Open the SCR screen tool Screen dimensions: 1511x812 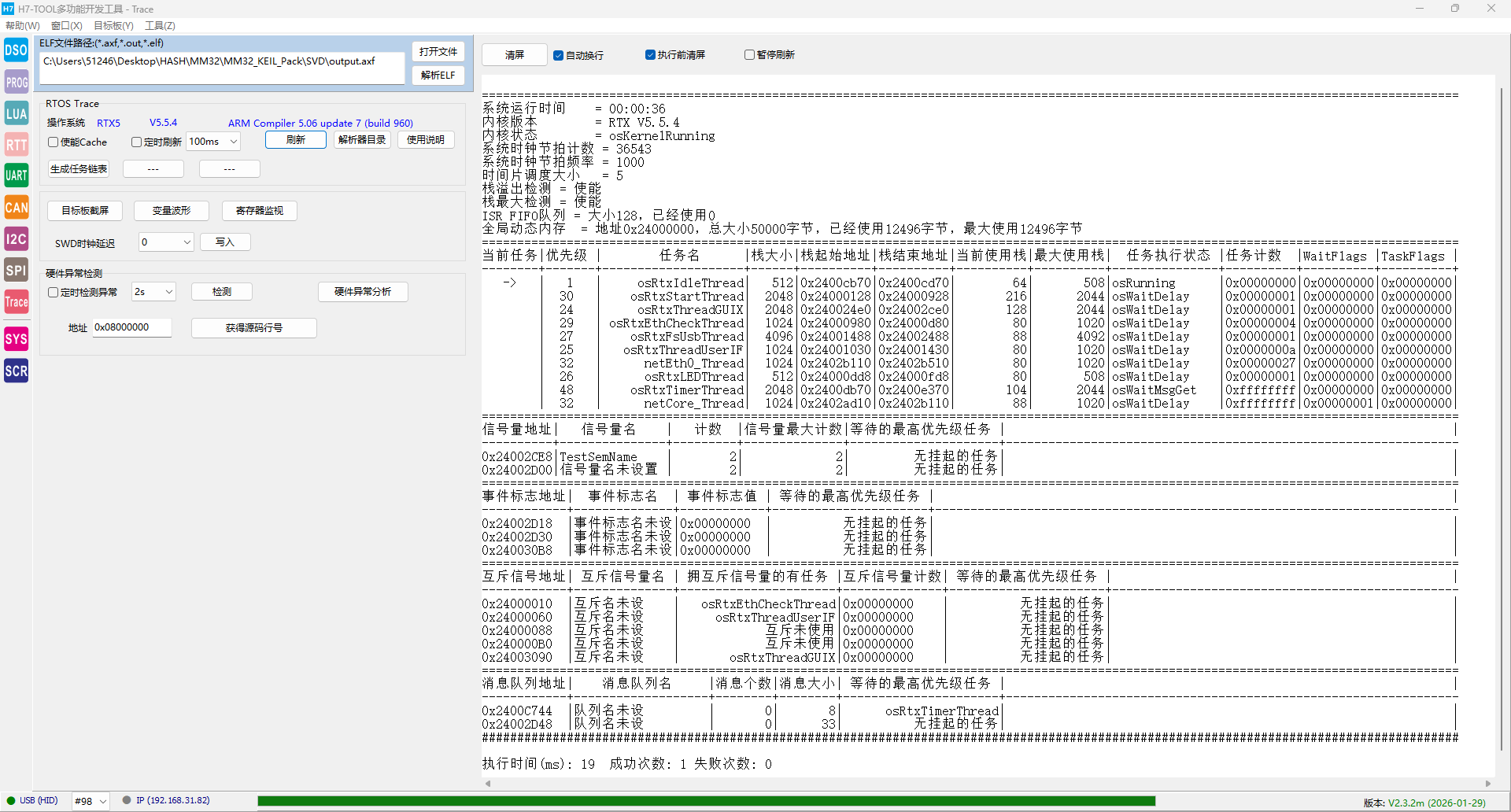pyautogui.click(x=16, y=371)
